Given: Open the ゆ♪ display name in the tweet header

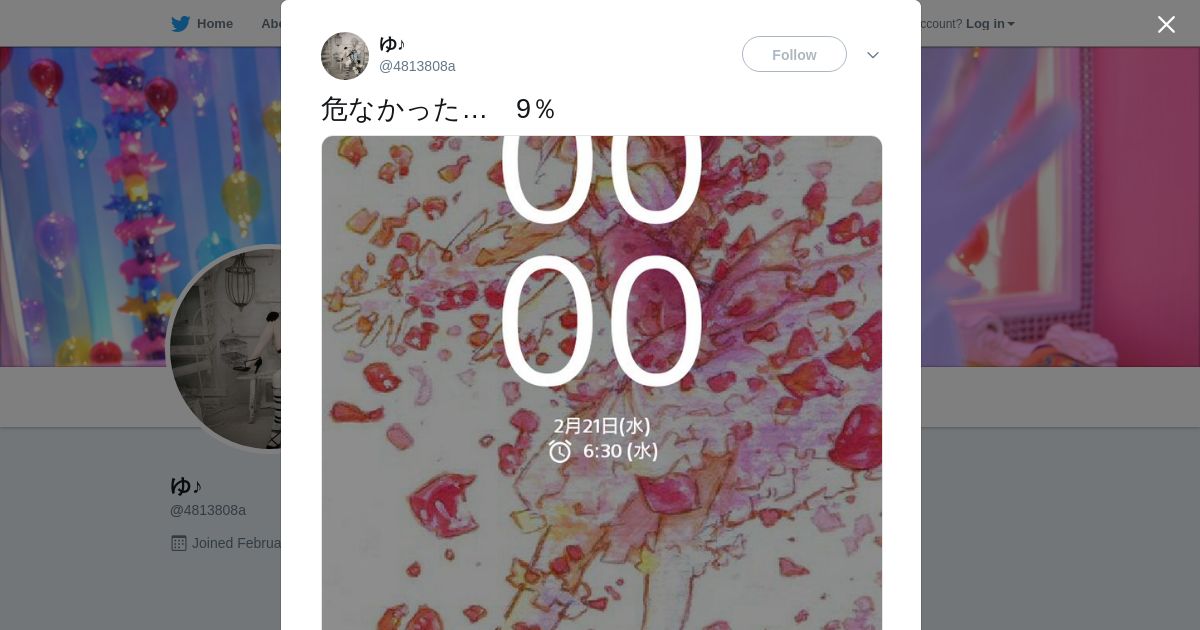Looking at the screenshot, I should (392, 44).
